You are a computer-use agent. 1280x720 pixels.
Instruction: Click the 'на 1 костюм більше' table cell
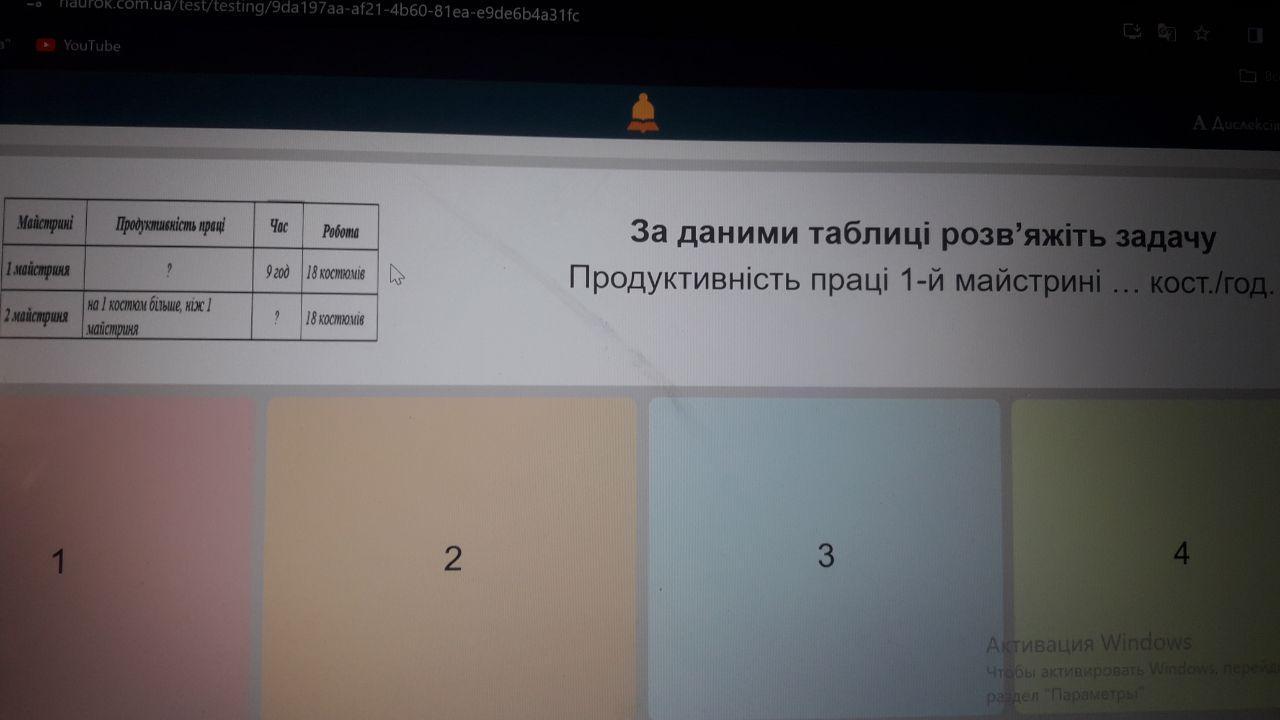[x=167, y=317]
